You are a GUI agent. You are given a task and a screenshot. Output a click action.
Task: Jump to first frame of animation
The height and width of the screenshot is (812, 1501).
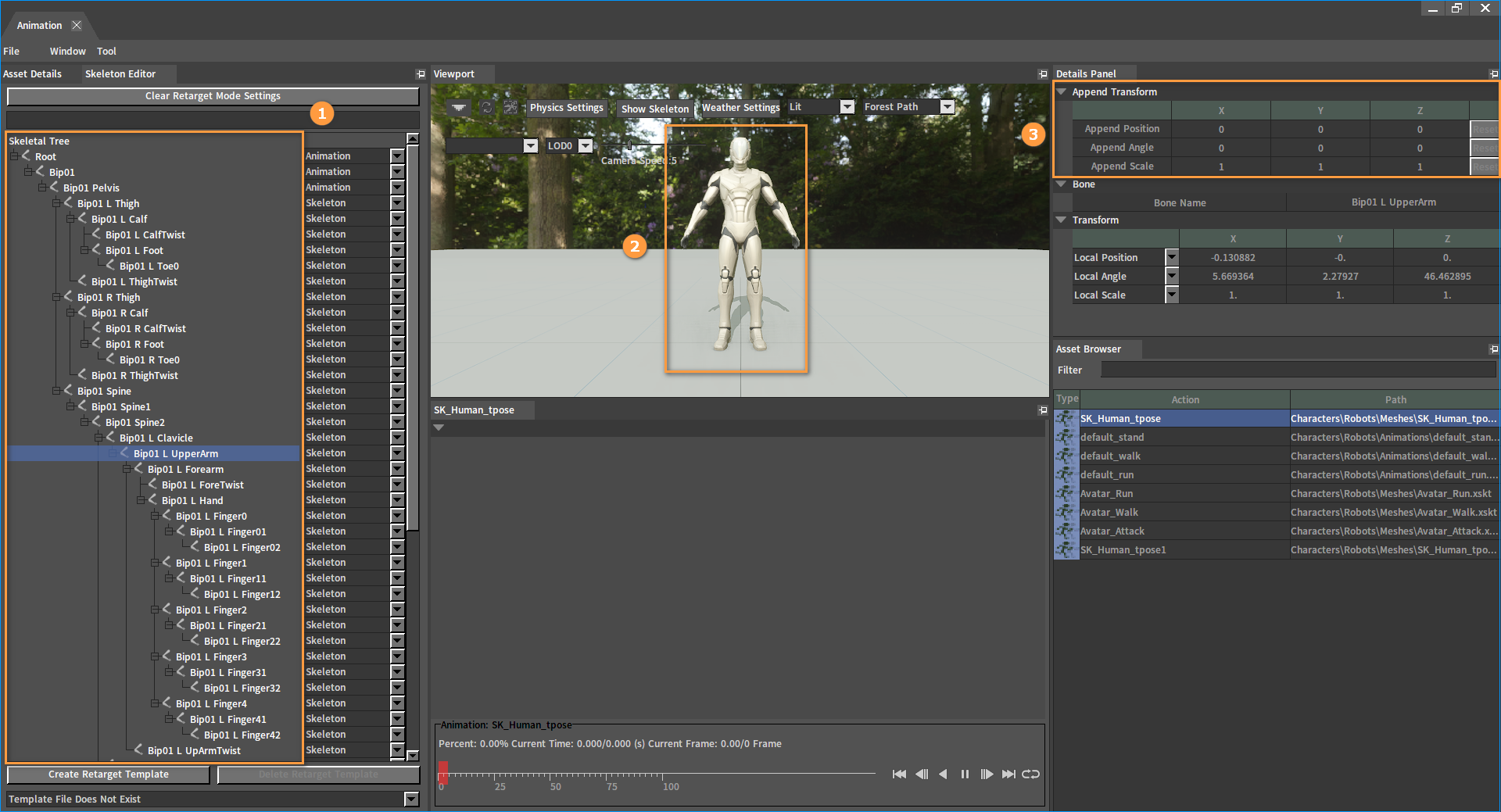pyautogui.click(x=899, y=774)
